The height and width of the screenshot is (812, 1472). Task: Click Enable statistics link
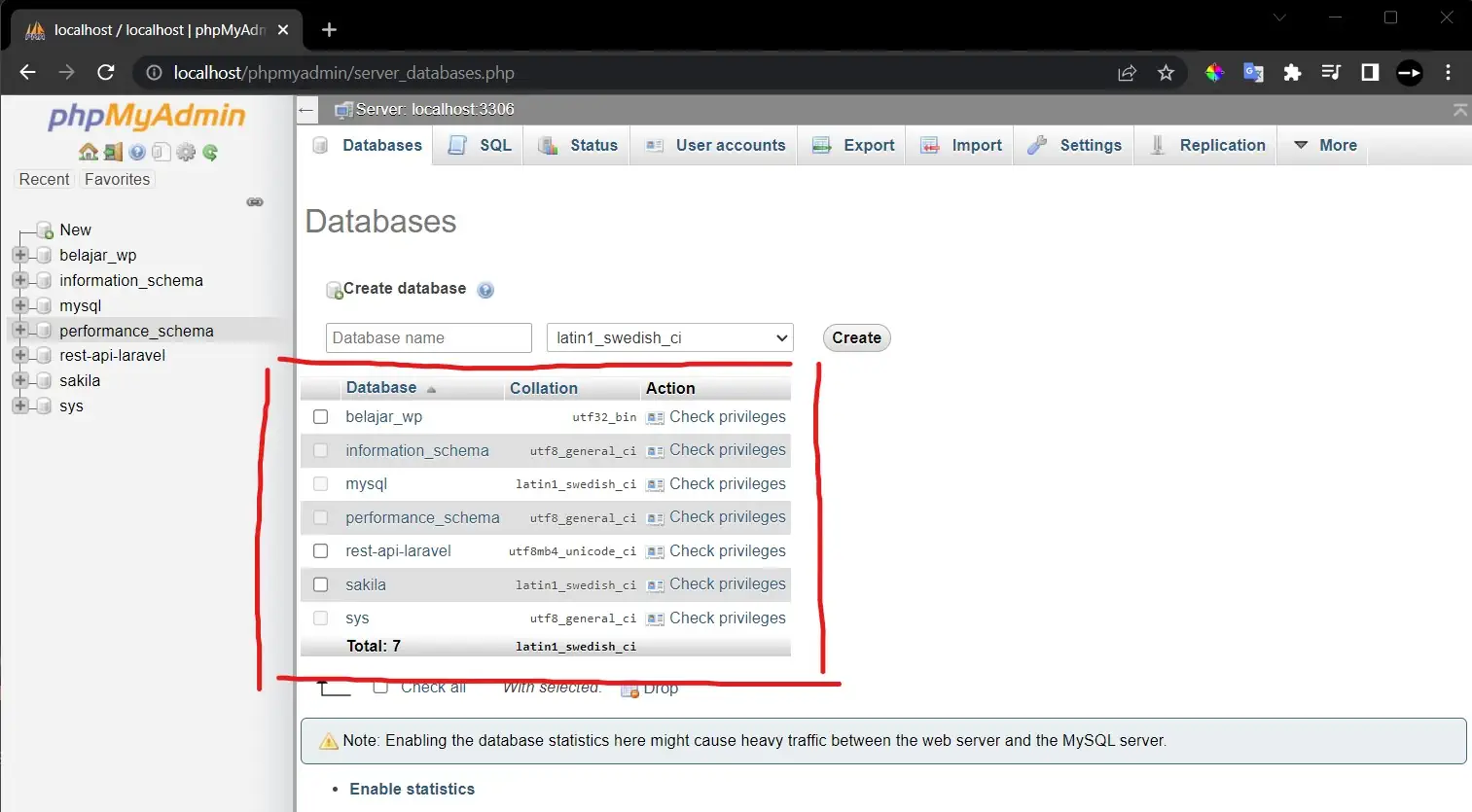[413, 789]
